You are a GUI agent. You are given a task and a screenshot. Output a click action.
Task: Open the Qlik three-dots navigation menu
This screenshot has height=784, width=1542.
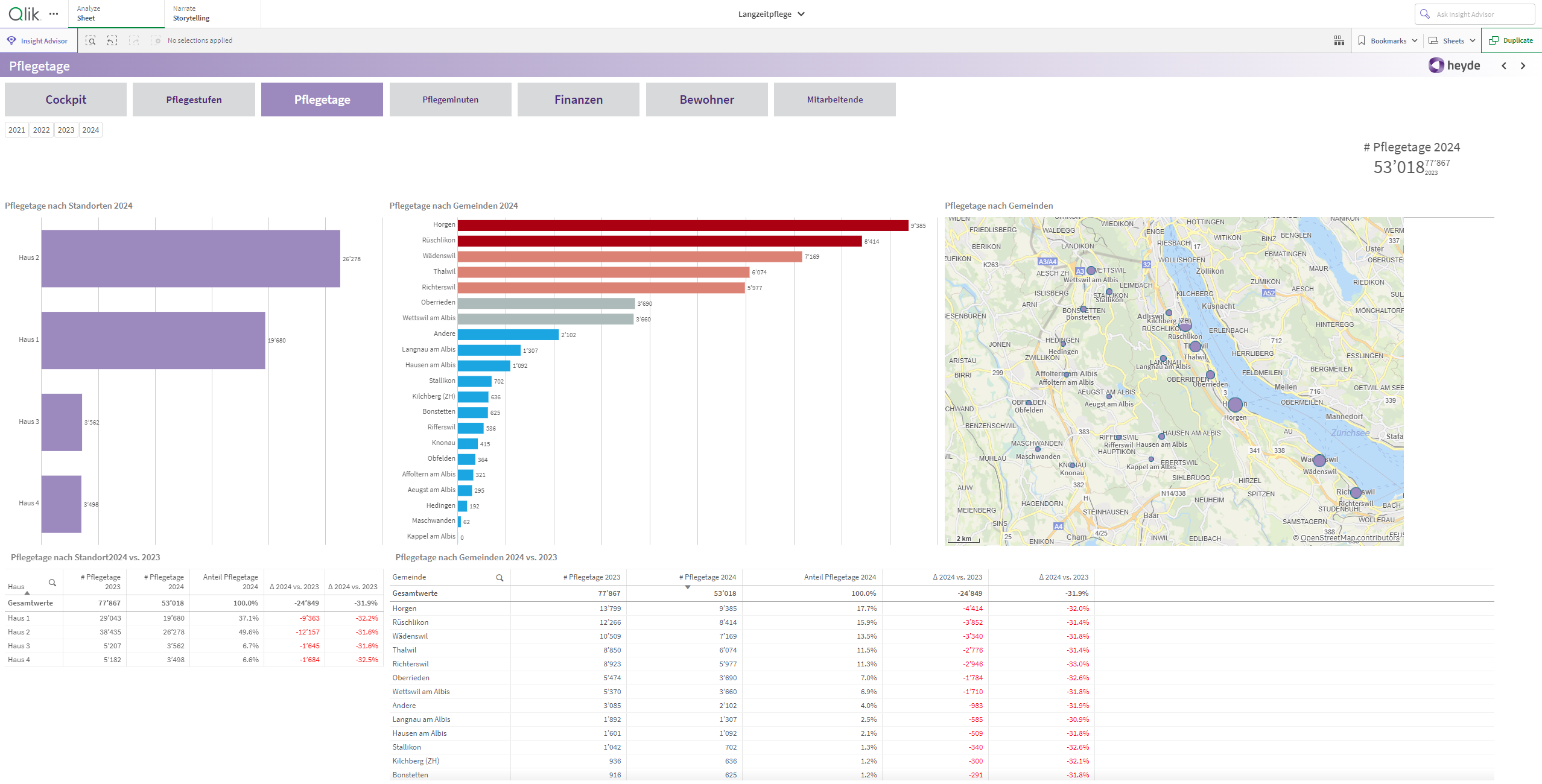pyautogui.click(x=54, y=14)
